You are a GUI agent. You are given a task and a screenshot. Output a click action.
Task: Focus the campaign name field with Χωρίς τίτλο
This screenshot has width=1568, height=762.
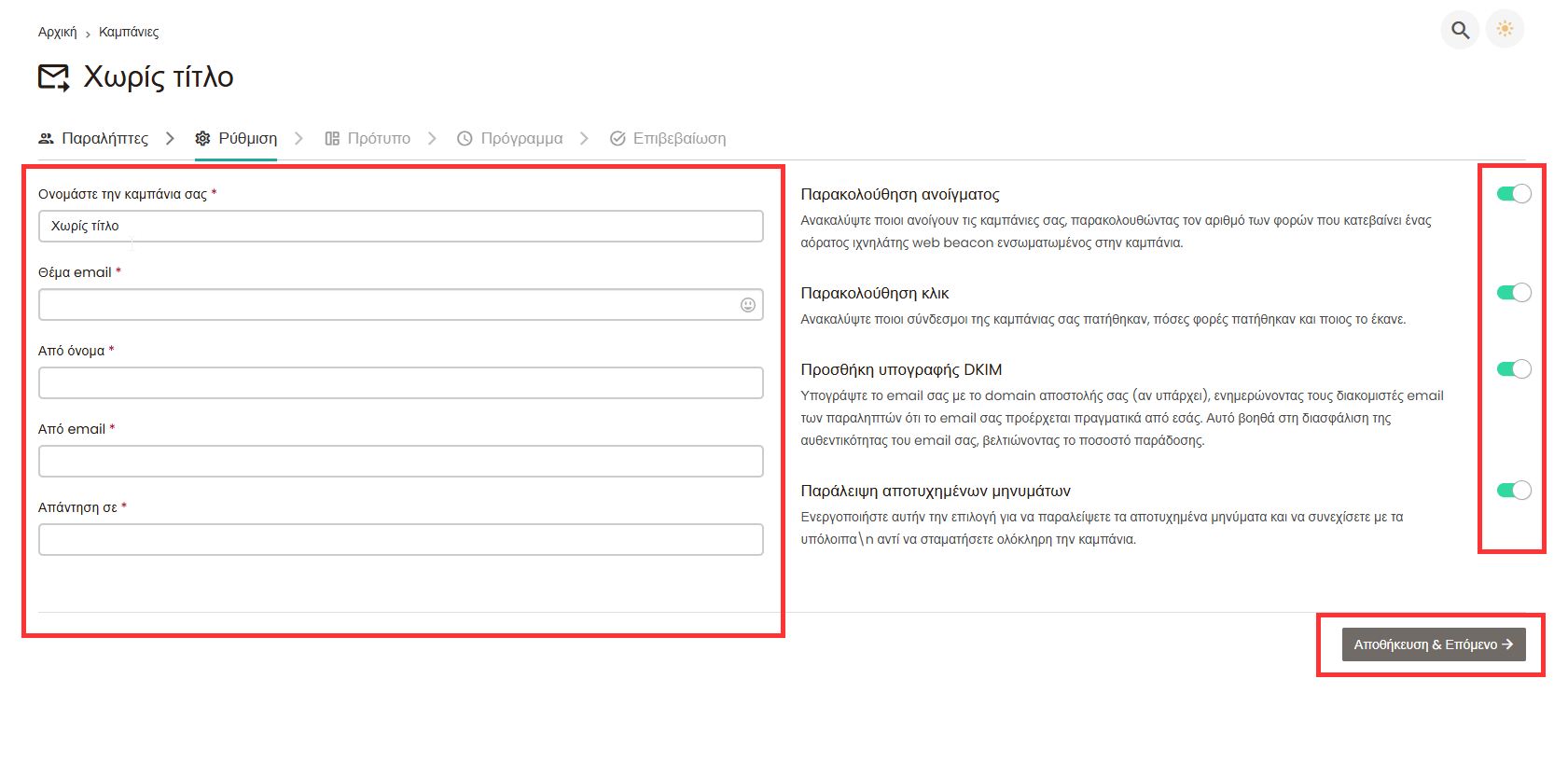(401, 227)
